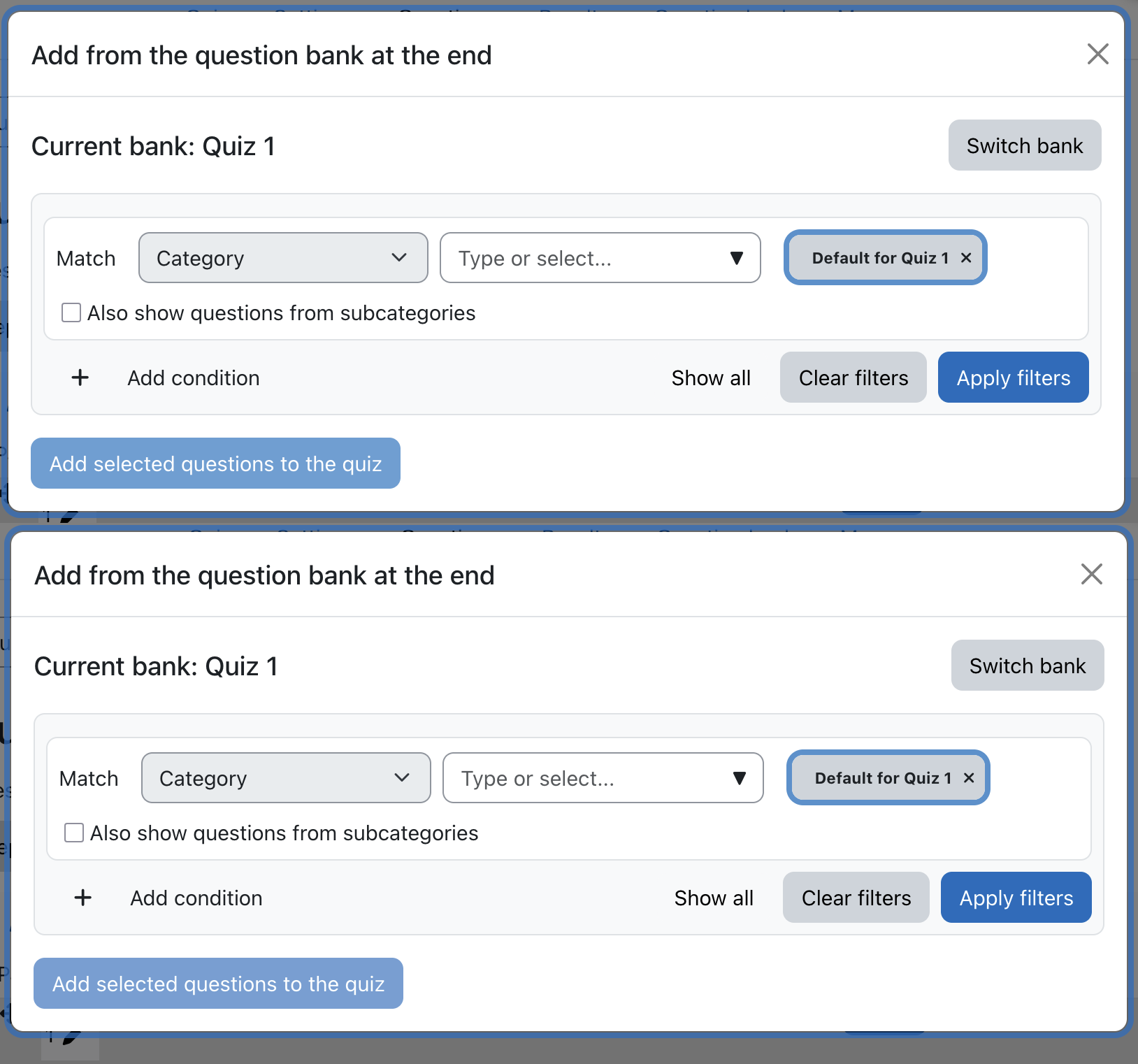The width and height of the screenshot is (1138, 1064).
Task: Open the Type or select arrow in upper dialog
Action: [736, 258]
